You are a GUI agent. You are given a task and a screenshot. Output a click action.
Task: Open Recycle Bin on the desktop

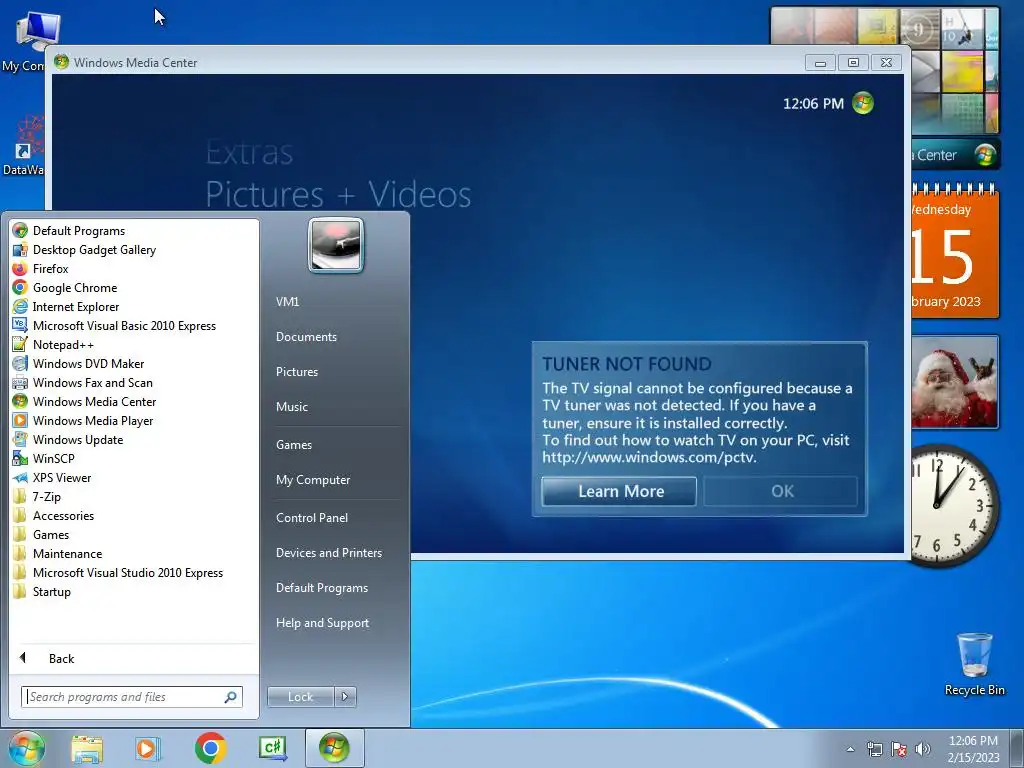pos(974,664)
